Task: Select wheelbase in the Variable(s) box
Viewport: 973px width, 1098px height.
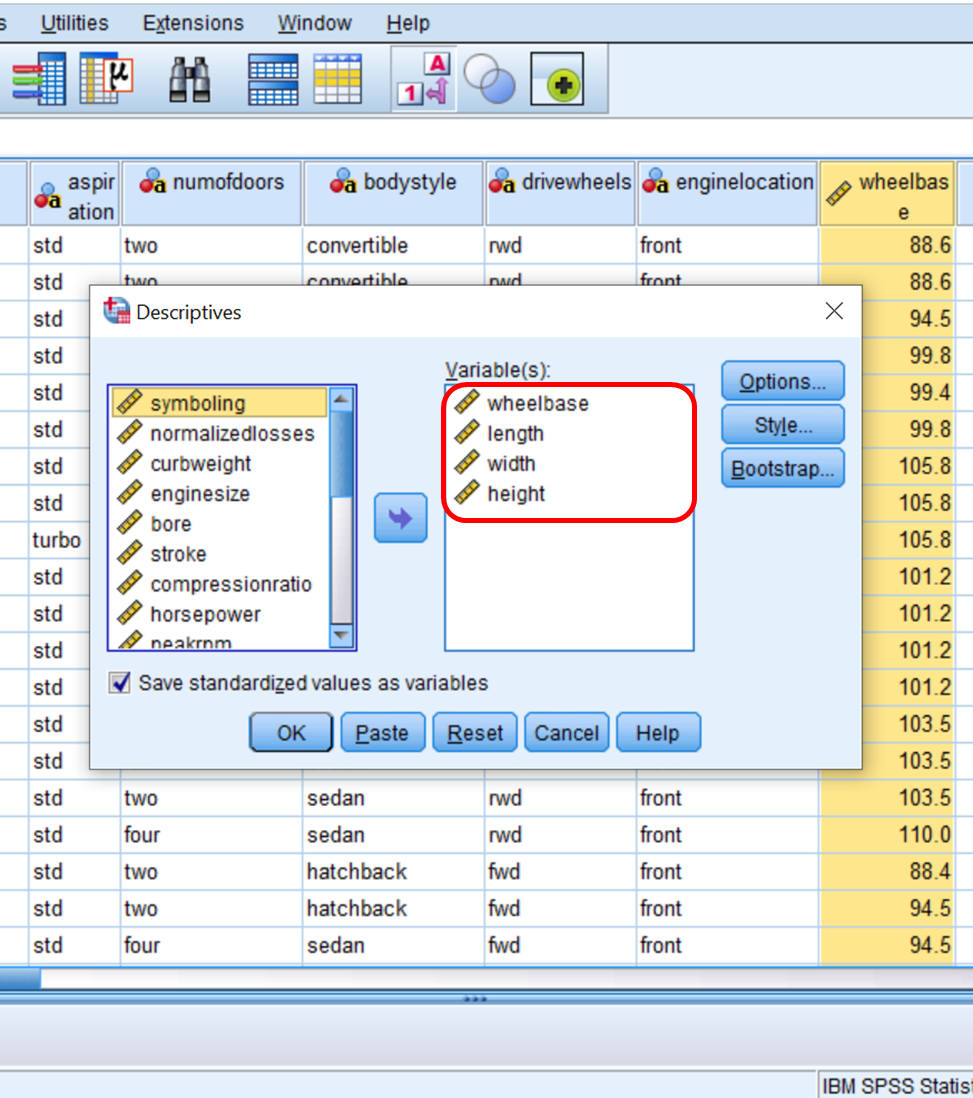Action: click(569, 403)
